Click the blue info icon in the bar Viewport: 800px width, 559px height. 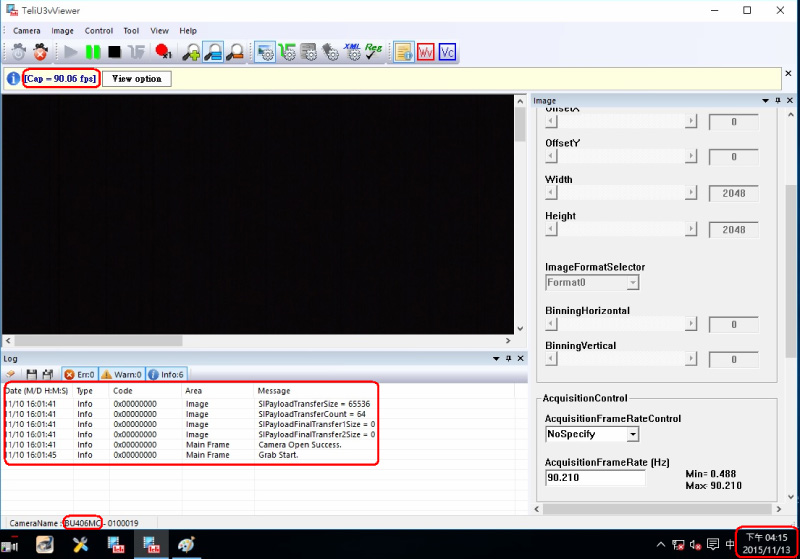13,79
